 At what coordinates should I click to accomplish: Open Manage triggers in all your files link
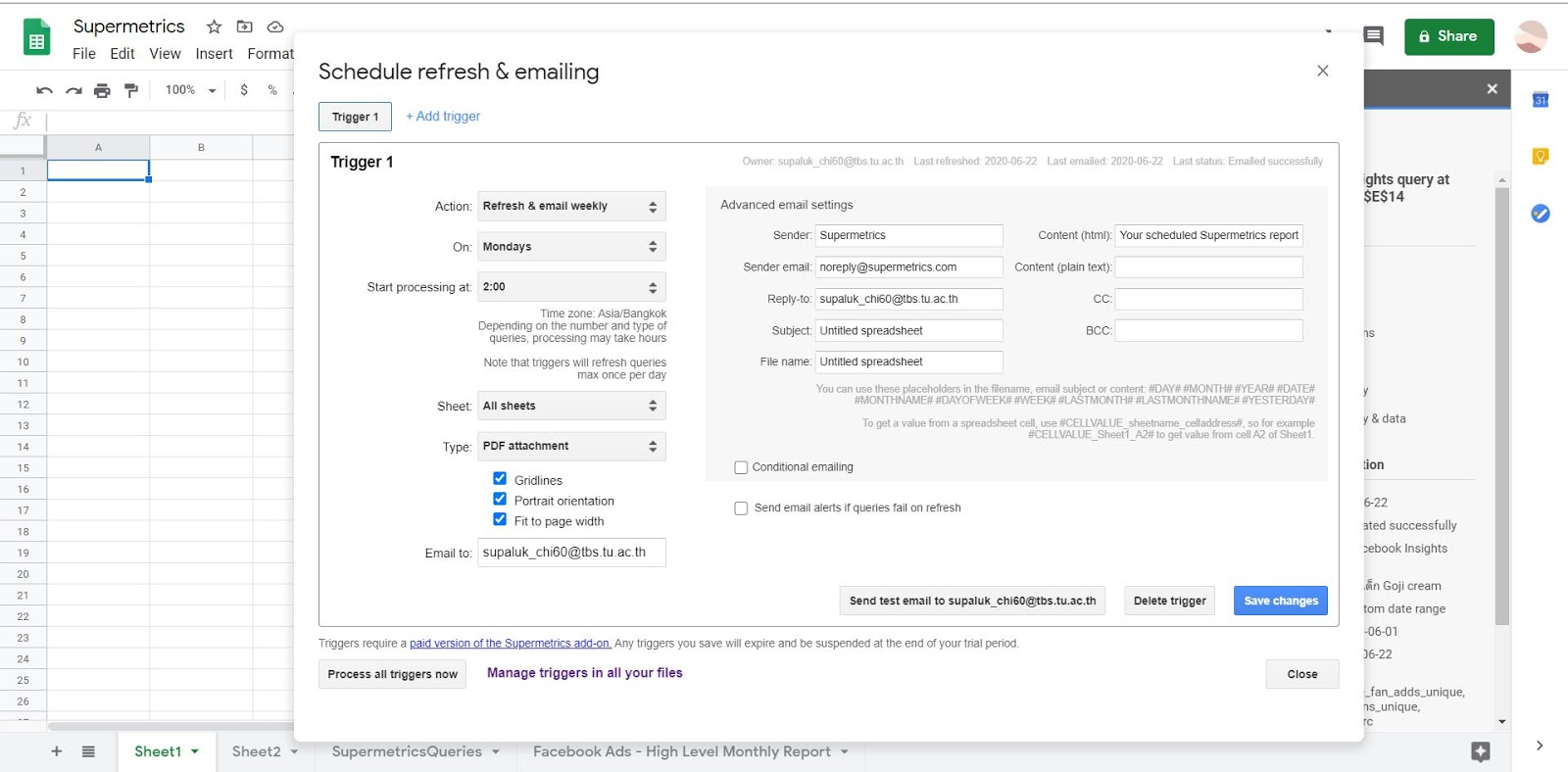pos(584,673)
